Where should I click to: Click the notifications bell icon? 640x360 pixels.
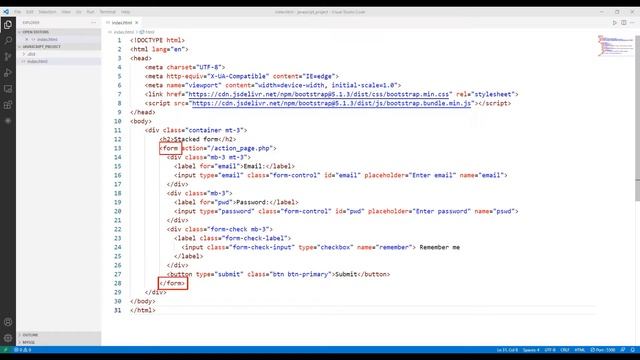(633, 350)
